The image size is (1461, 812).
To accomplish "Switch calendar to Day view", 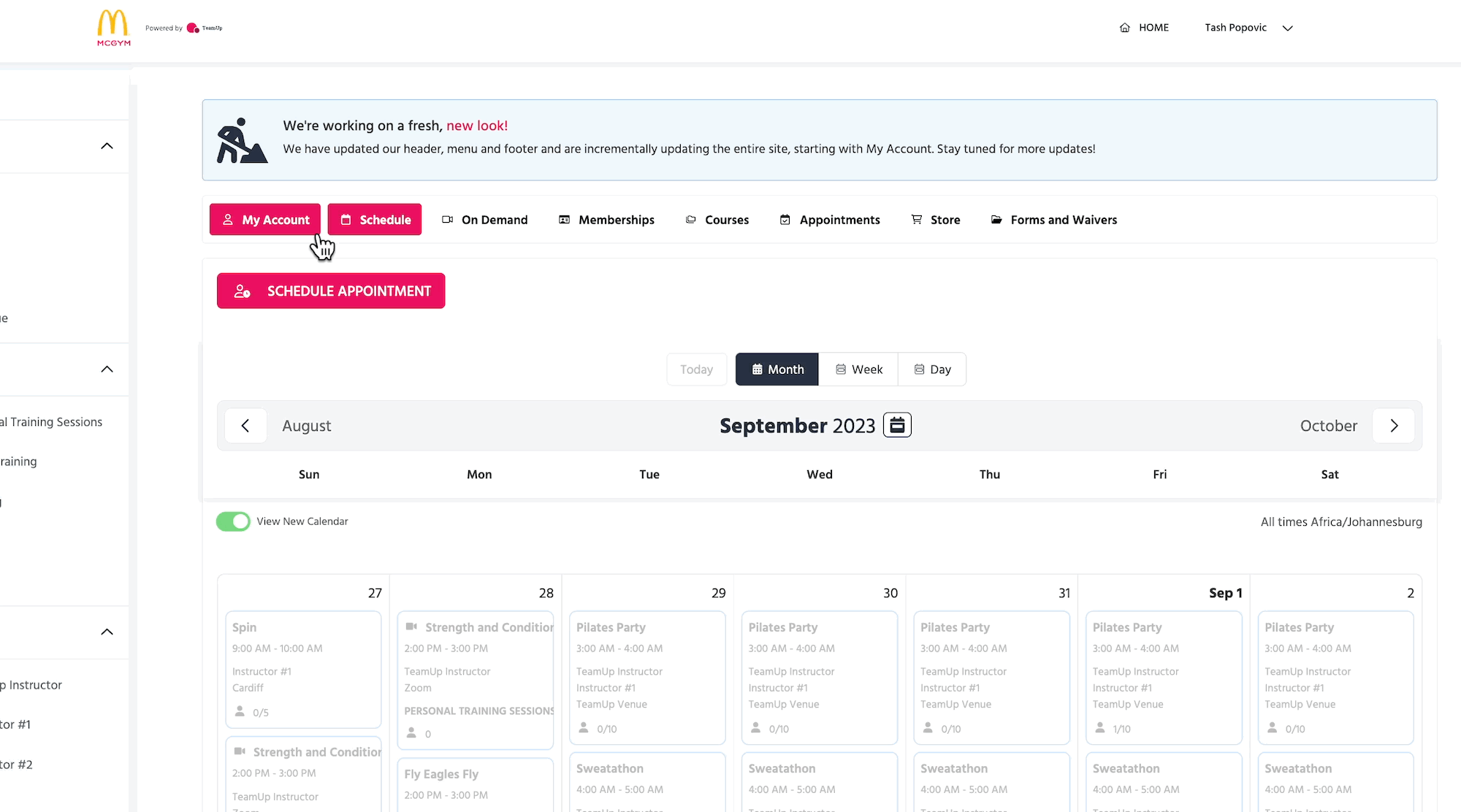I will pyautogui.click(x=932, y=369).
